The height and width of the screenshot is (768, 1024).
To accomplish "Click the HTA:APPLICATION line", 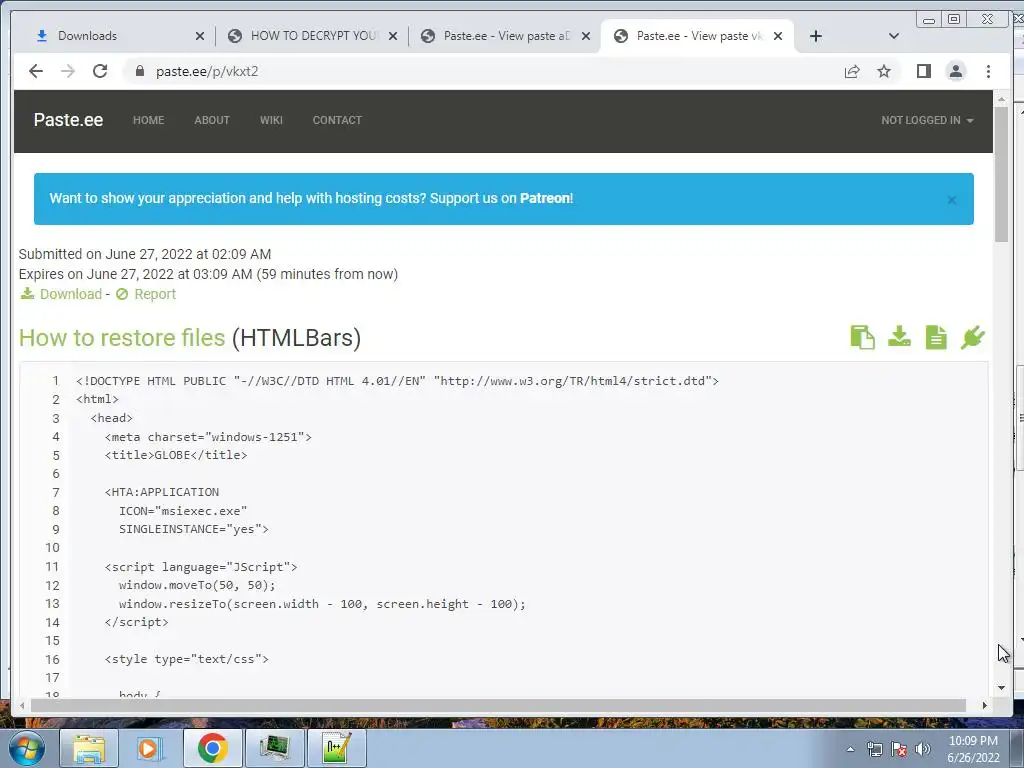I will [x=161, y=492].
